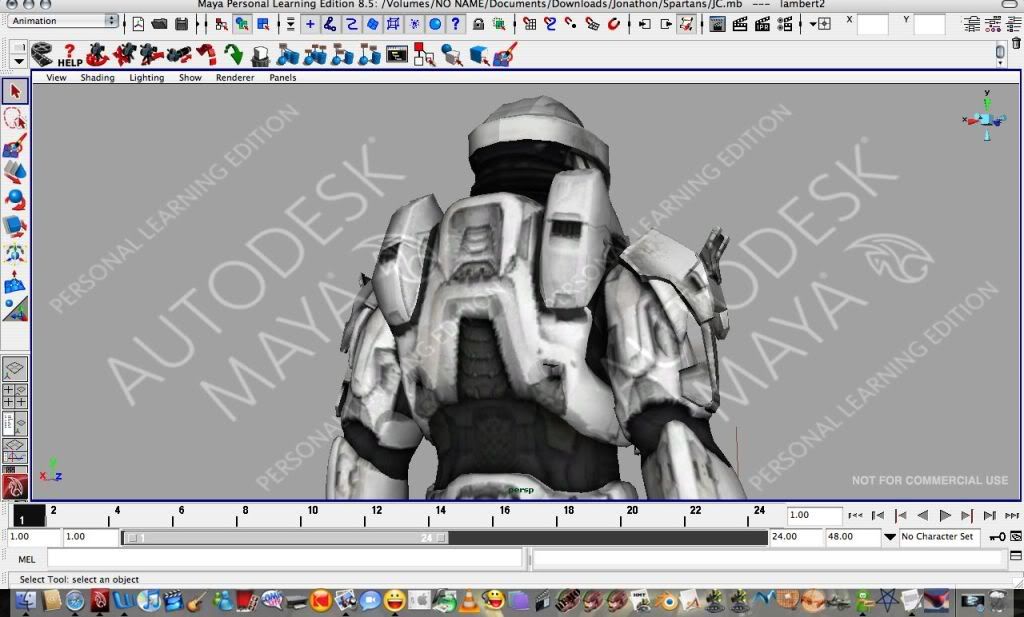
Task: Open Finder in the Dock
Action: (x=26, y=601)
